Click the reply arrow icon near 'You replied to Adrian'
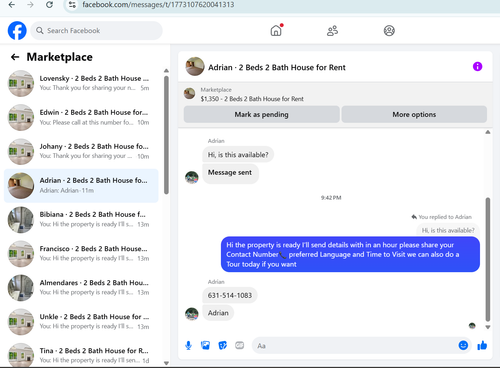Screen dimensions: 500x368 414,217
